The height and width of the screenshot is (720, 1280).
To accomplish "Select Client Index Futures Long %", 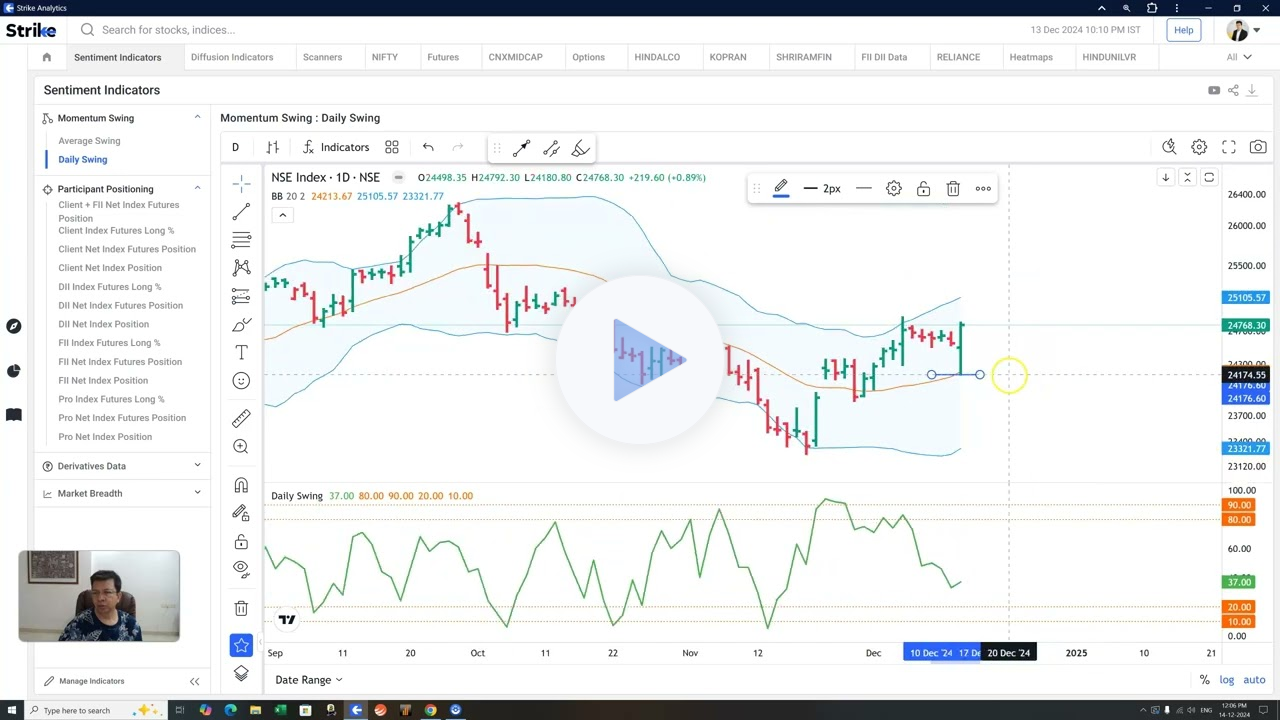I will pos(116,230).
